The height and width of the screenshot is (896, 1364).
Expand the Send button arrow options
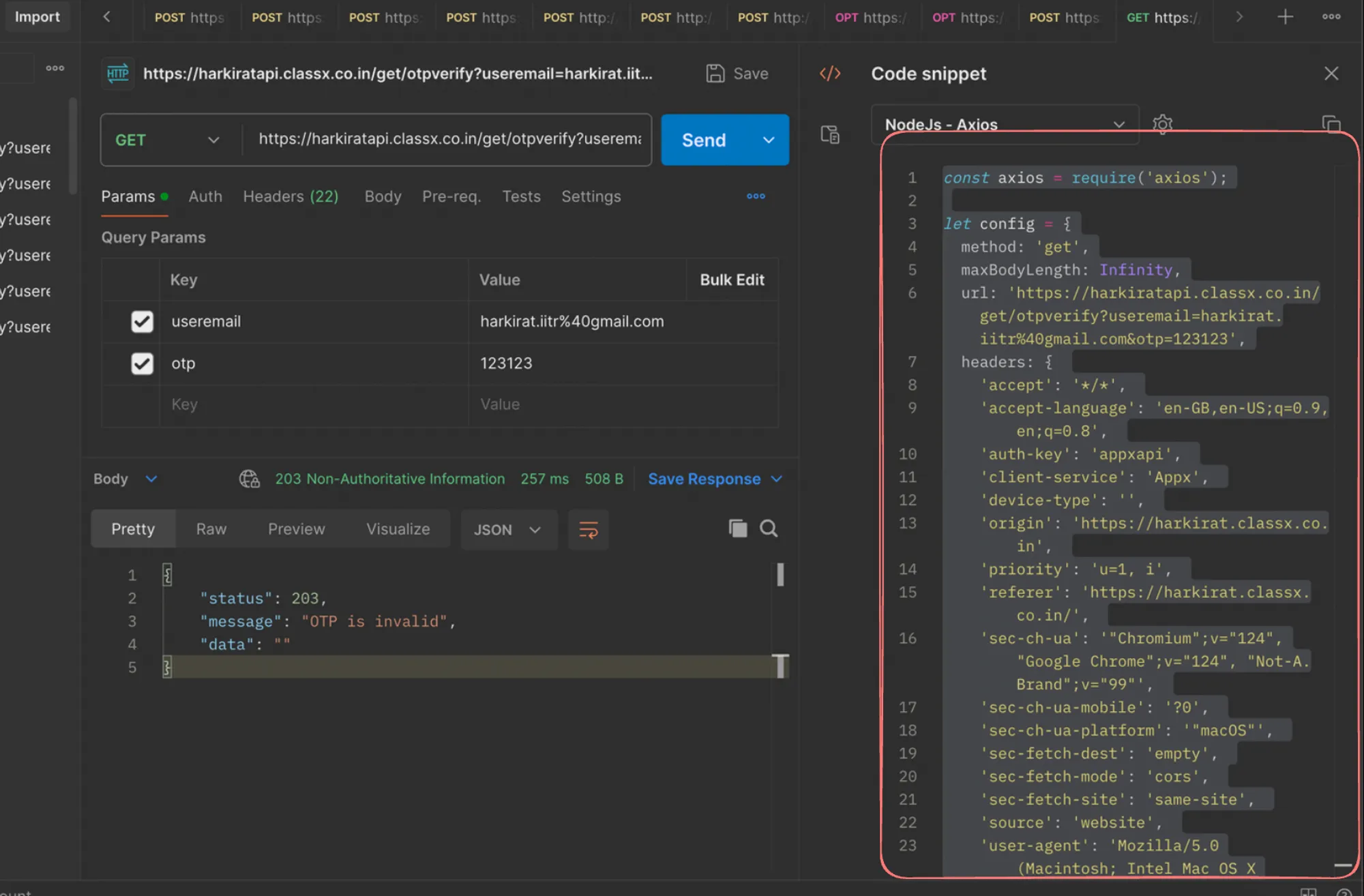click(769, 140)
